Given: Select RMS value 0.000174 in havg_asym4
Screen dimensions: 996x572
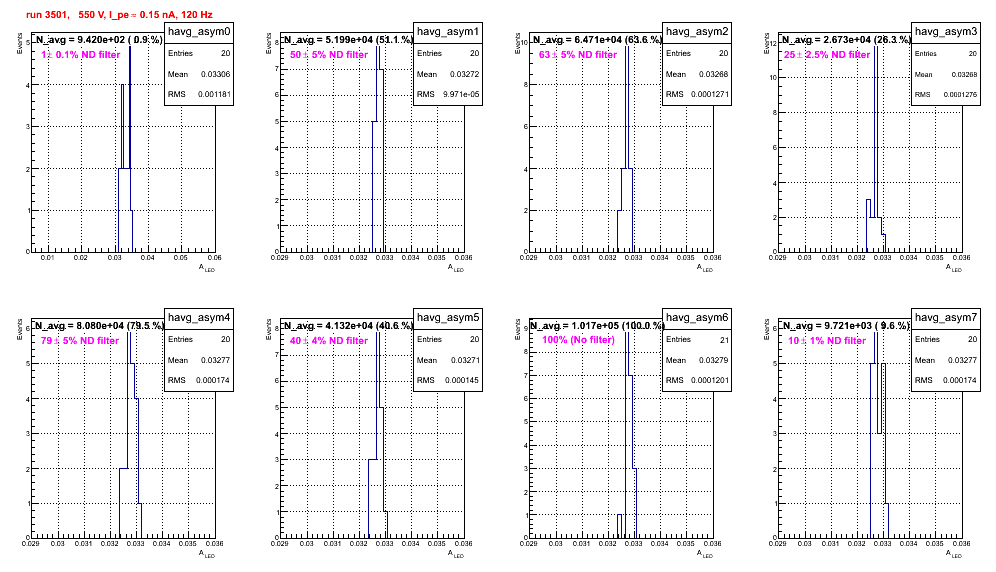Looking at the screenshot, I should 213,380.
